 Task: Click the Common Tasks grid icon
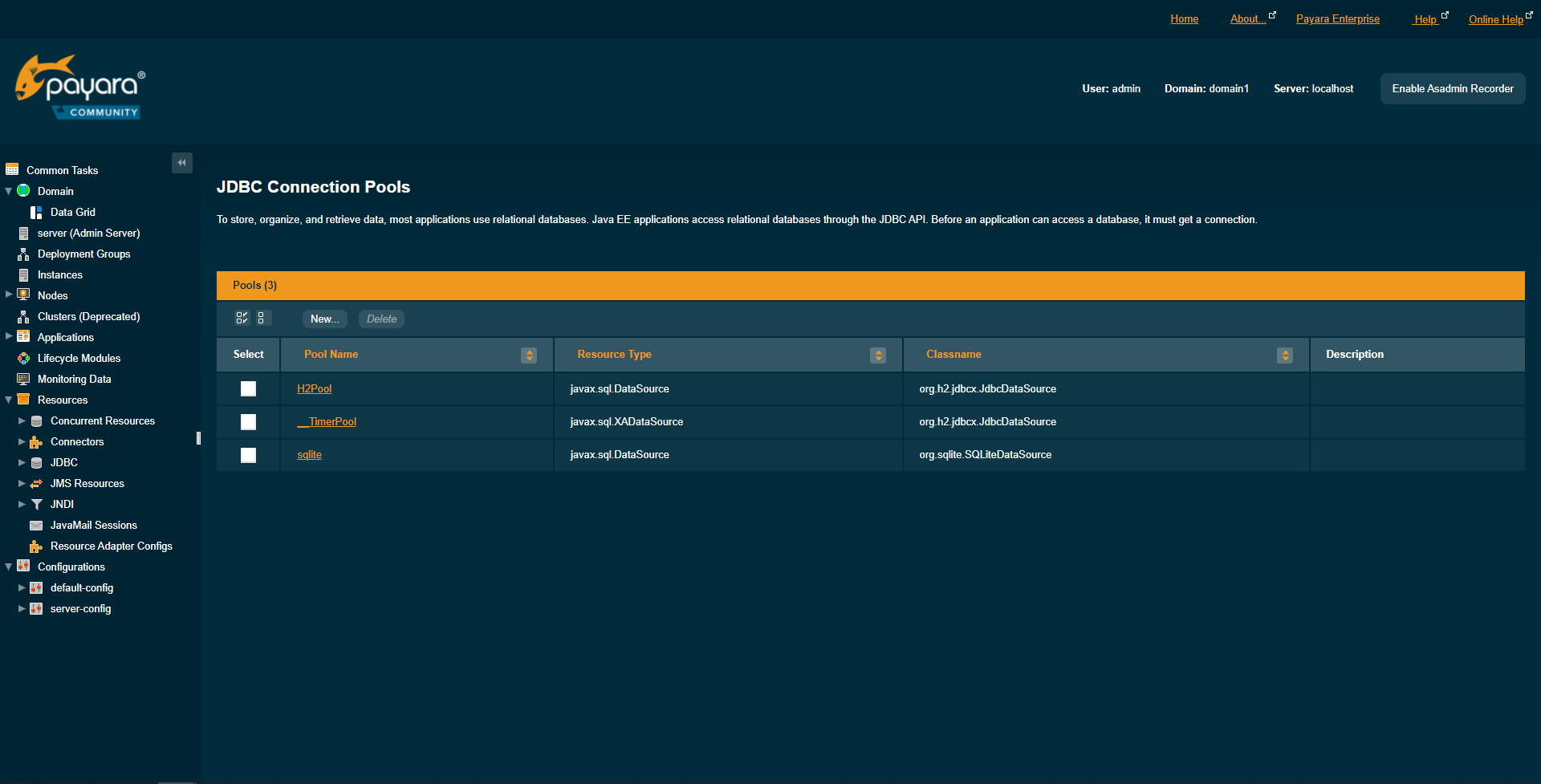(x=12, y=169)
